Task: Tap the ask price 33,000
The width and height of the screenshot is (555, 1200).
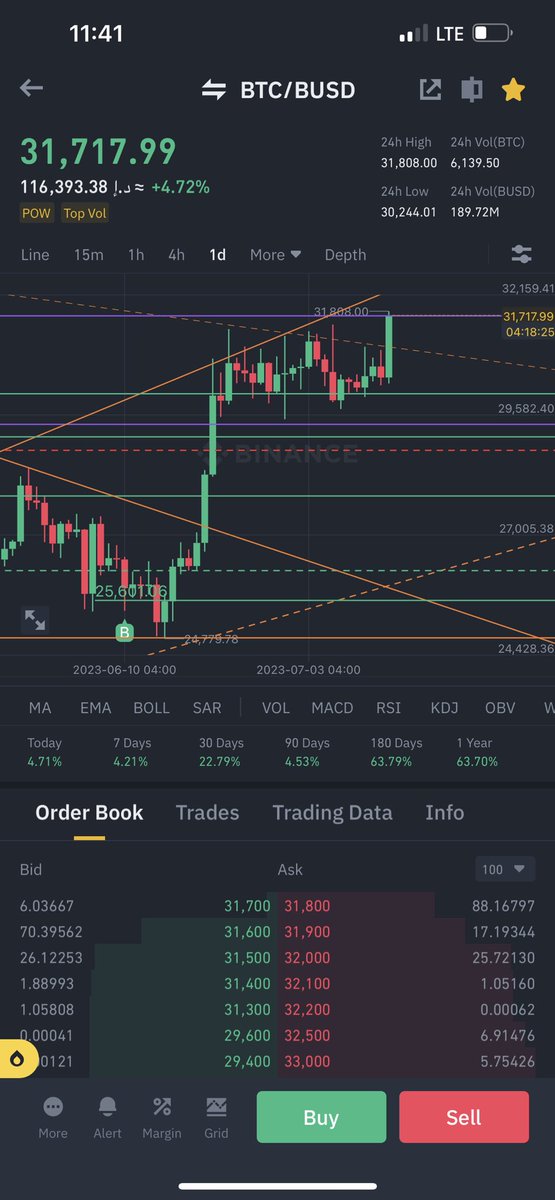Action: [307, 1062]
